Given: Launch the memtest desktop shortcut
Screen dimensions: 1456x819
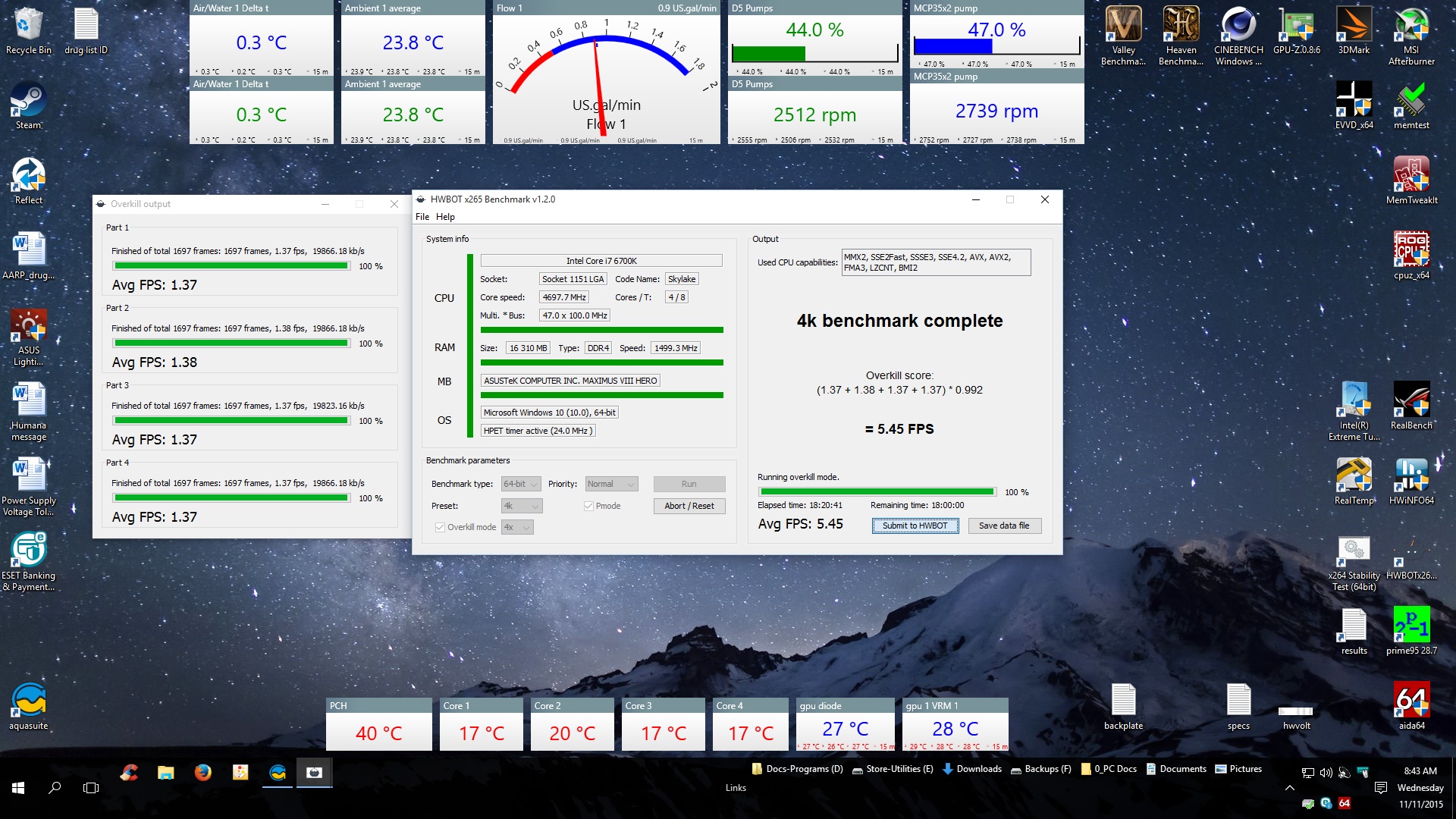Looking at the screenshot, I should (1411, 106).
